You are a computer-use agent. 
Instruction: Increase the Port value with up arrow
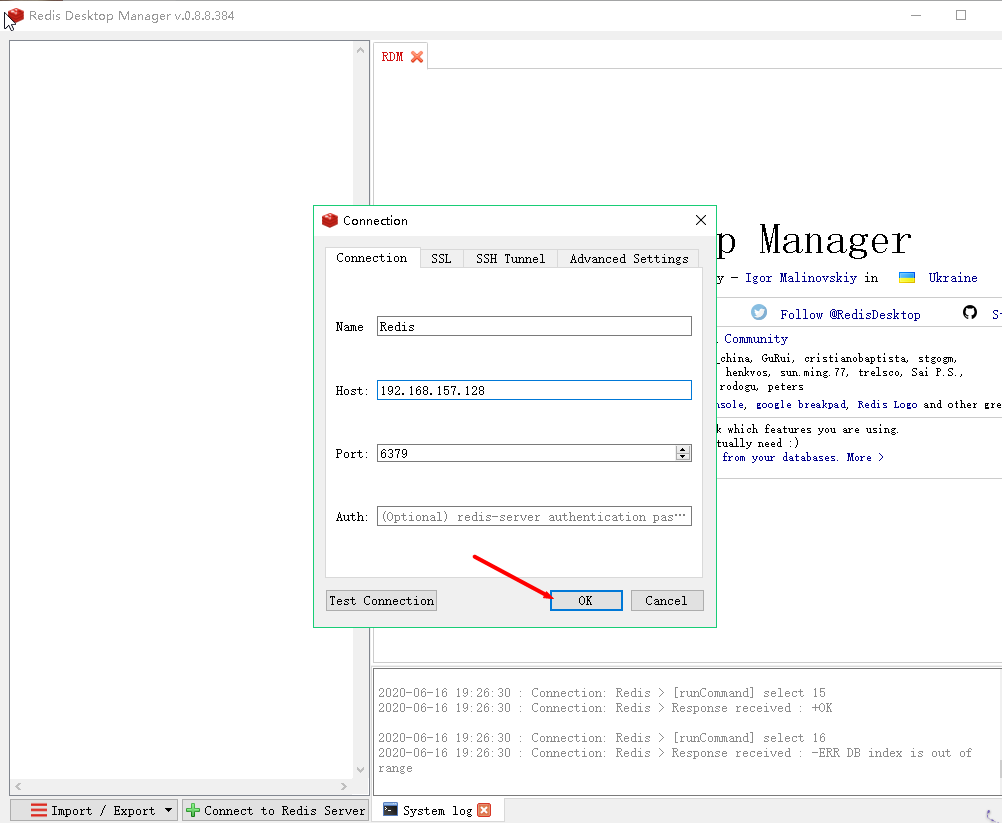point(682,449)
